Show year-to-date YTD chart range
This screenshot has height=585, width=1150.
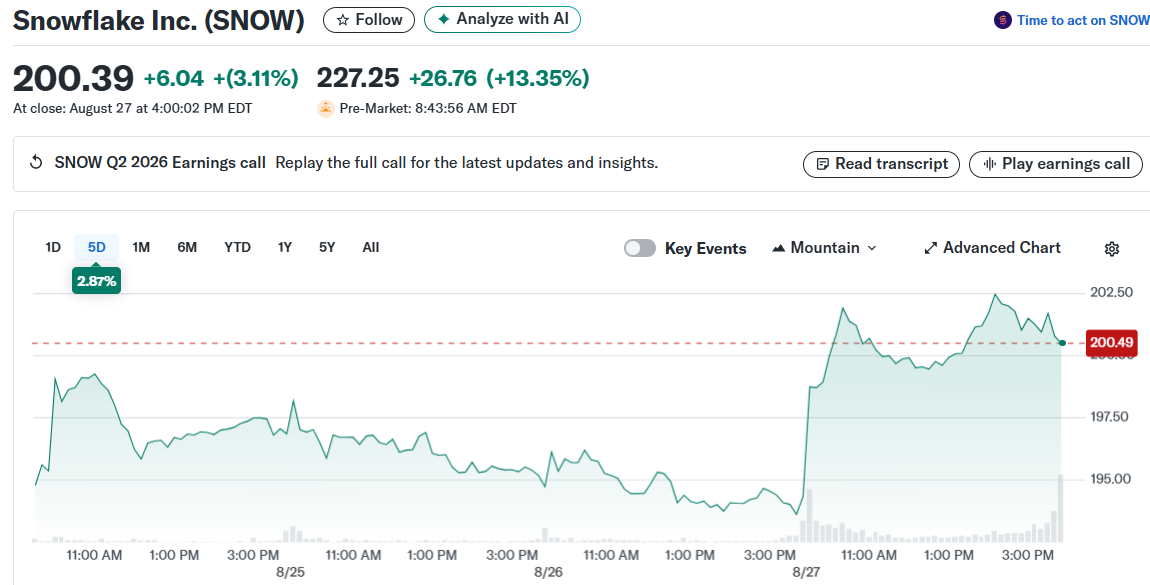pyautogui.click(x=238, y=248)
